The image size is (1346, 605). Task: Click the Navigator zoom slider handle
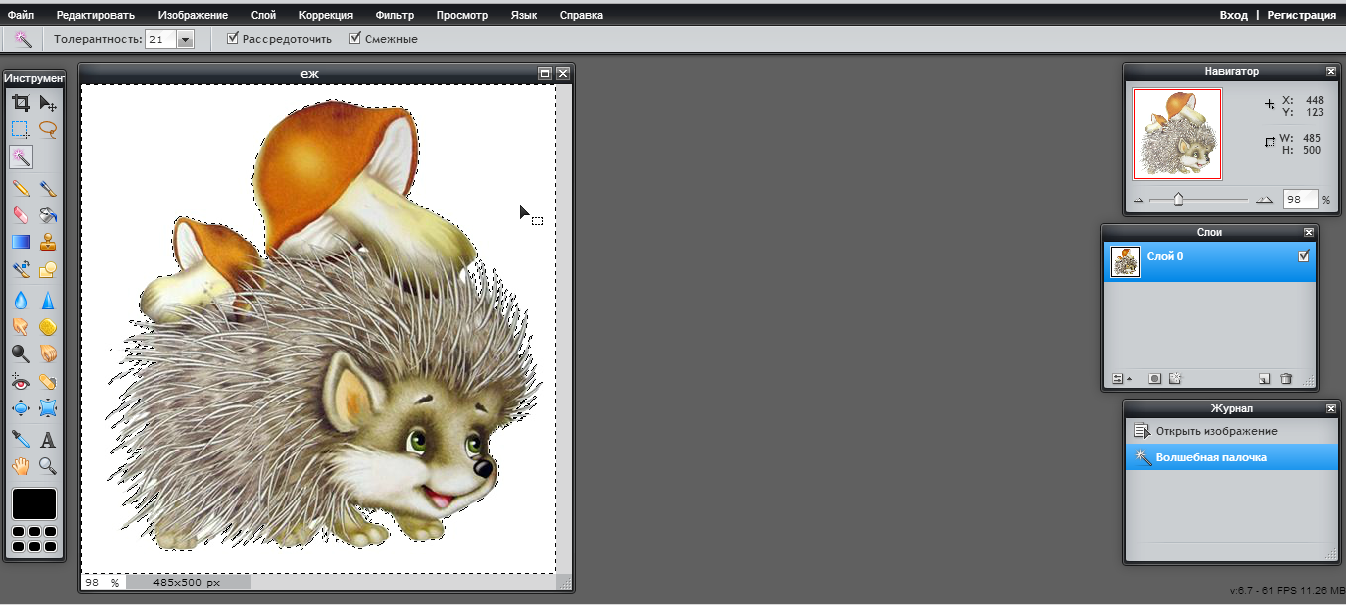1178,199
